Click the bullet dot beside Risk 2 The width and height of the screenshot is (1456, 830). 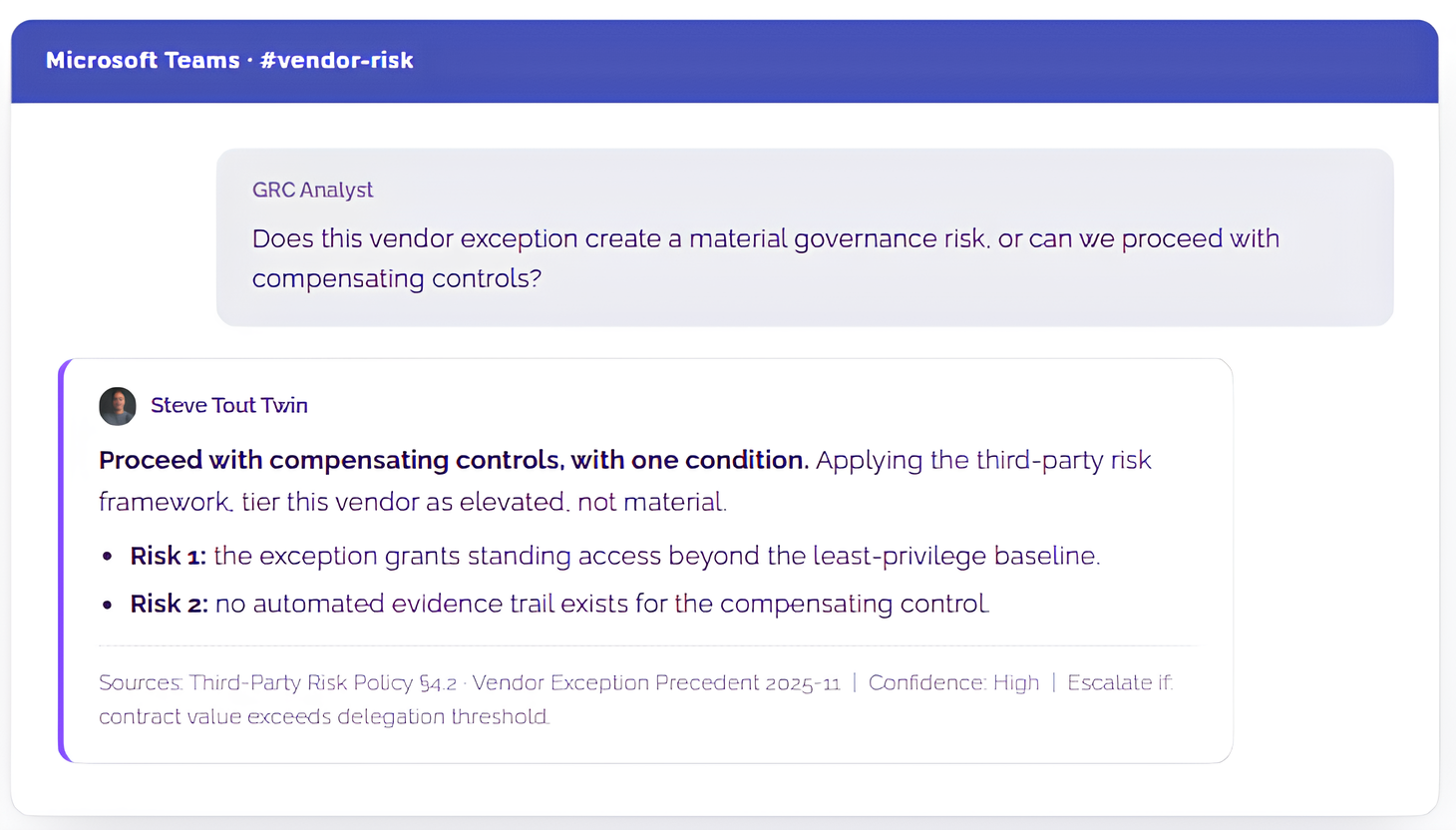(x=108, y=605)
